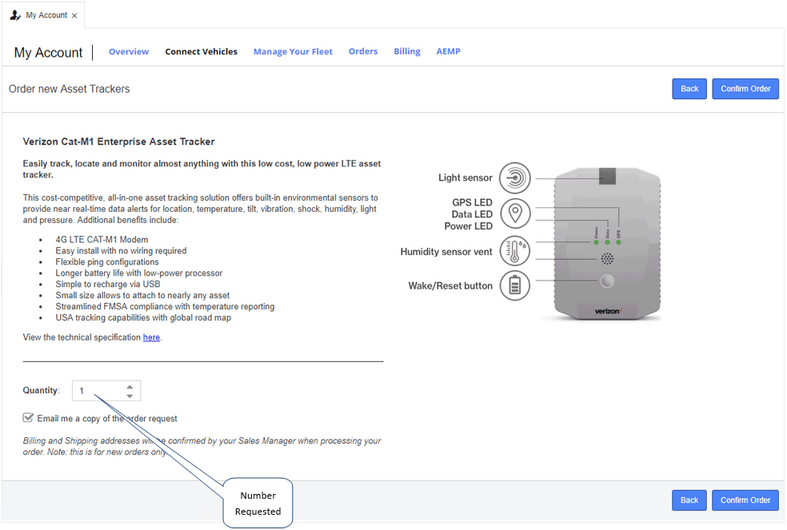Click the GPS location pin icon
Image resolution: width=787 pixels, height=530 pixels.
pyautogui.click(x=515, y=214)
